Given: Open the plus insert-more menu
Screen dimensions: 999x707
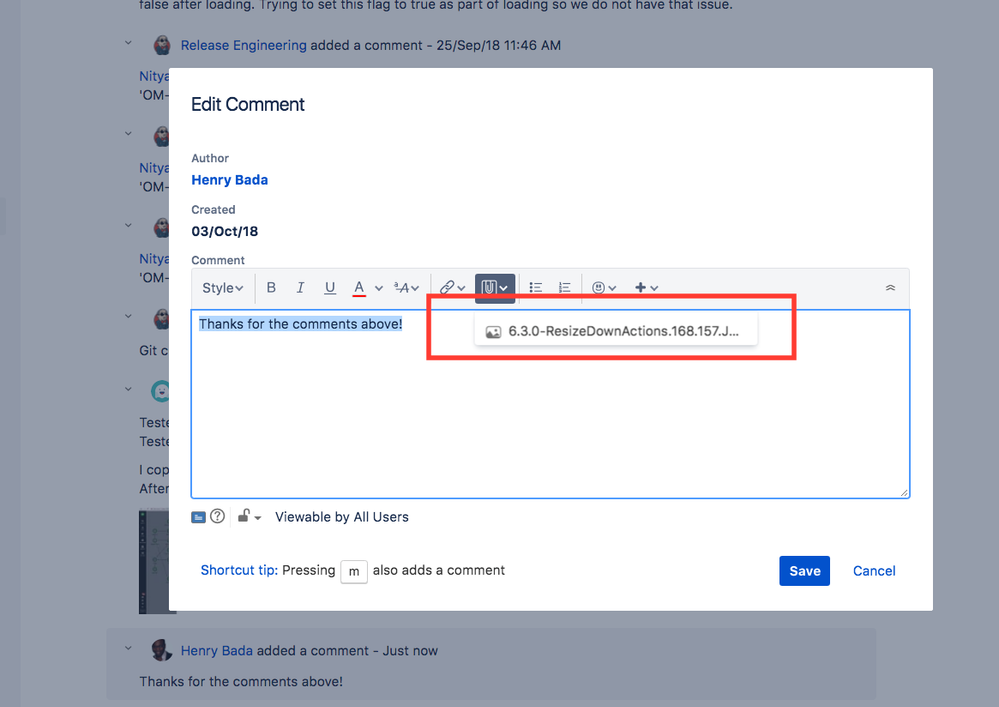Looking at the screenshot, I should coord(646,288).
